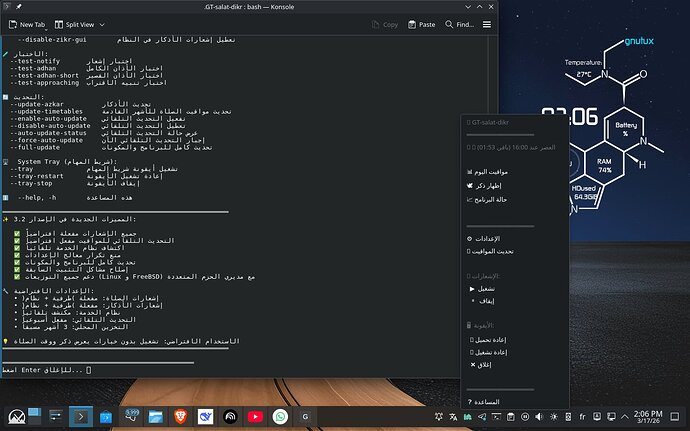Open YouTube from the taskbar

255,416
